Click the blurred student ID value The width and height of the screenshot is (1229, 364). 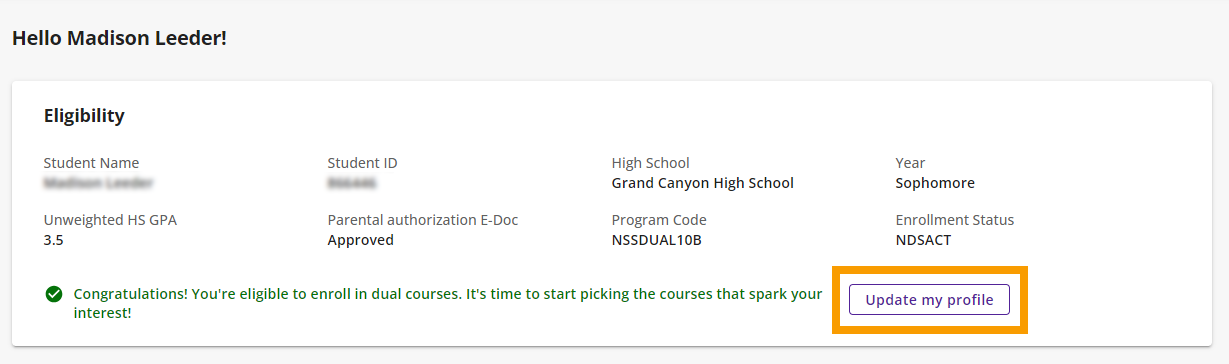coord(352,183)
